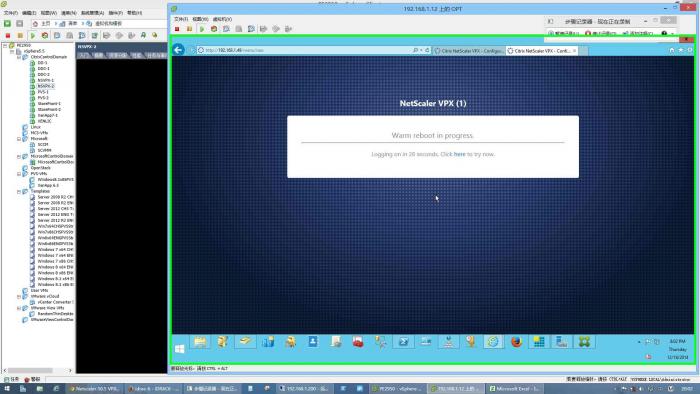Viewport: 700px width, 394px height.
Task: Collapse the PE2950 root node
Action: click(x=5, y=46)
